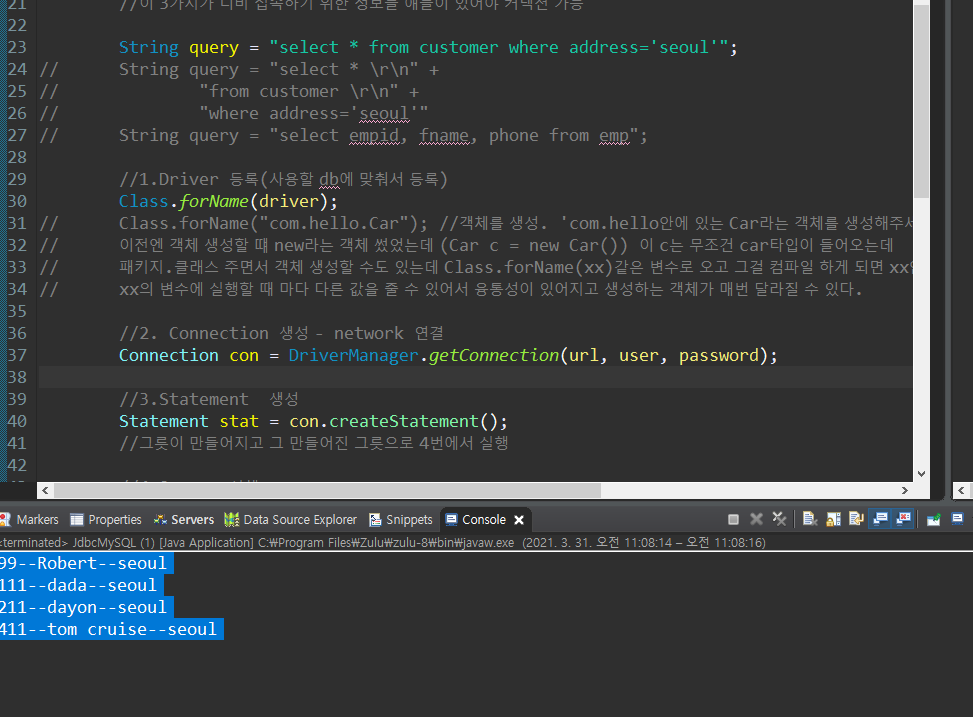The width and height of the screenshot is (973, 717).
Task: Click 'DriverManager' on line 37
Action: 354,355
